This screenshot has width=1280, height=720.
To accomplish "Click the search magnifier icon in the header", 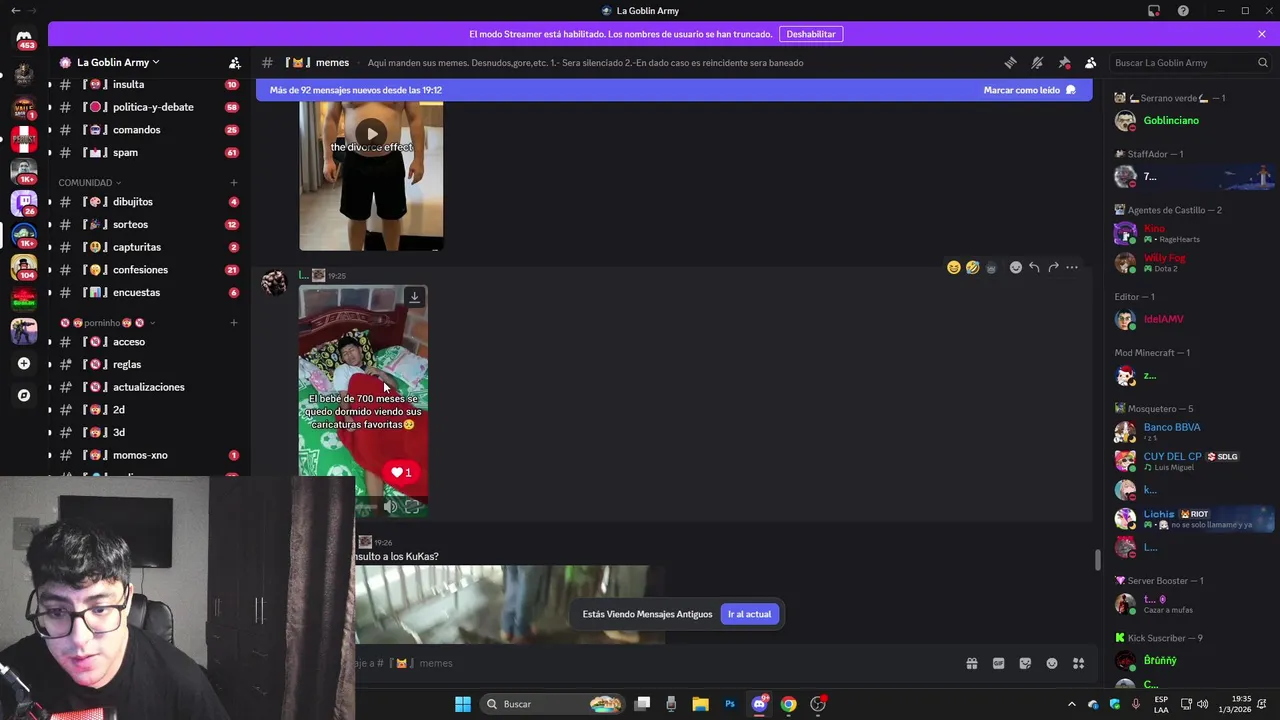I will [x=1262, y=62].
